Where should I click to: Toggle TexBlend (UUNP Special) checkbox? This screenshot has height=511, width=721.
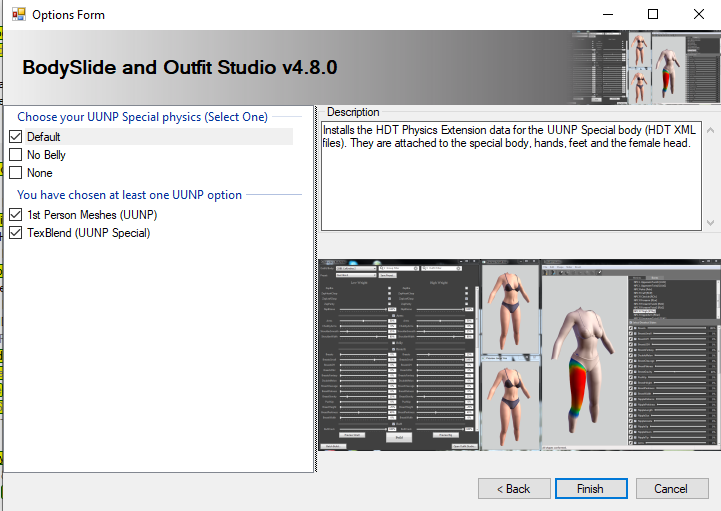16,233
